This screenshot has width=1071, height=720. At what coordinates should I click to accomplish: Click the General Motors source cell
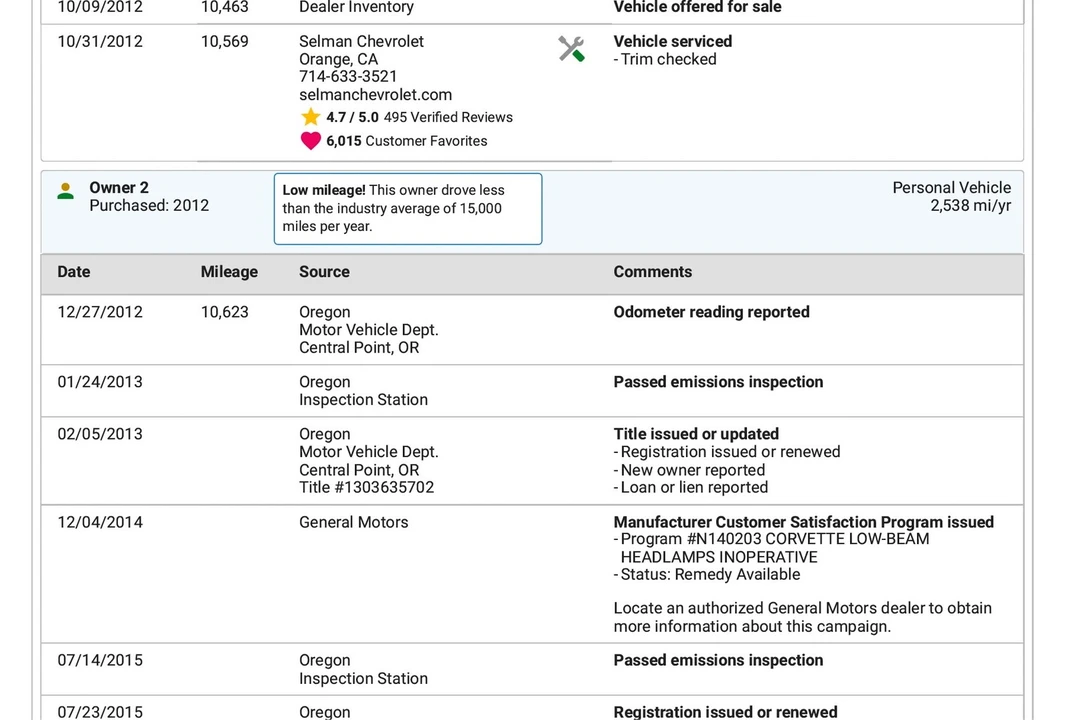pyautogui.click(x=353, y=523)
